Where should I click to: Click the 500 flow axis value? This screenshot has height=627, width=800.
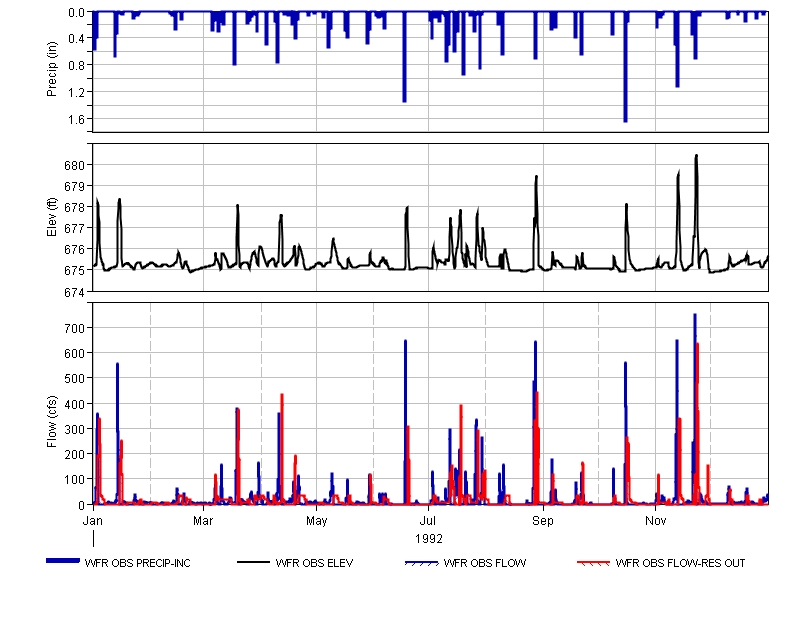click(x=74, y=379)
